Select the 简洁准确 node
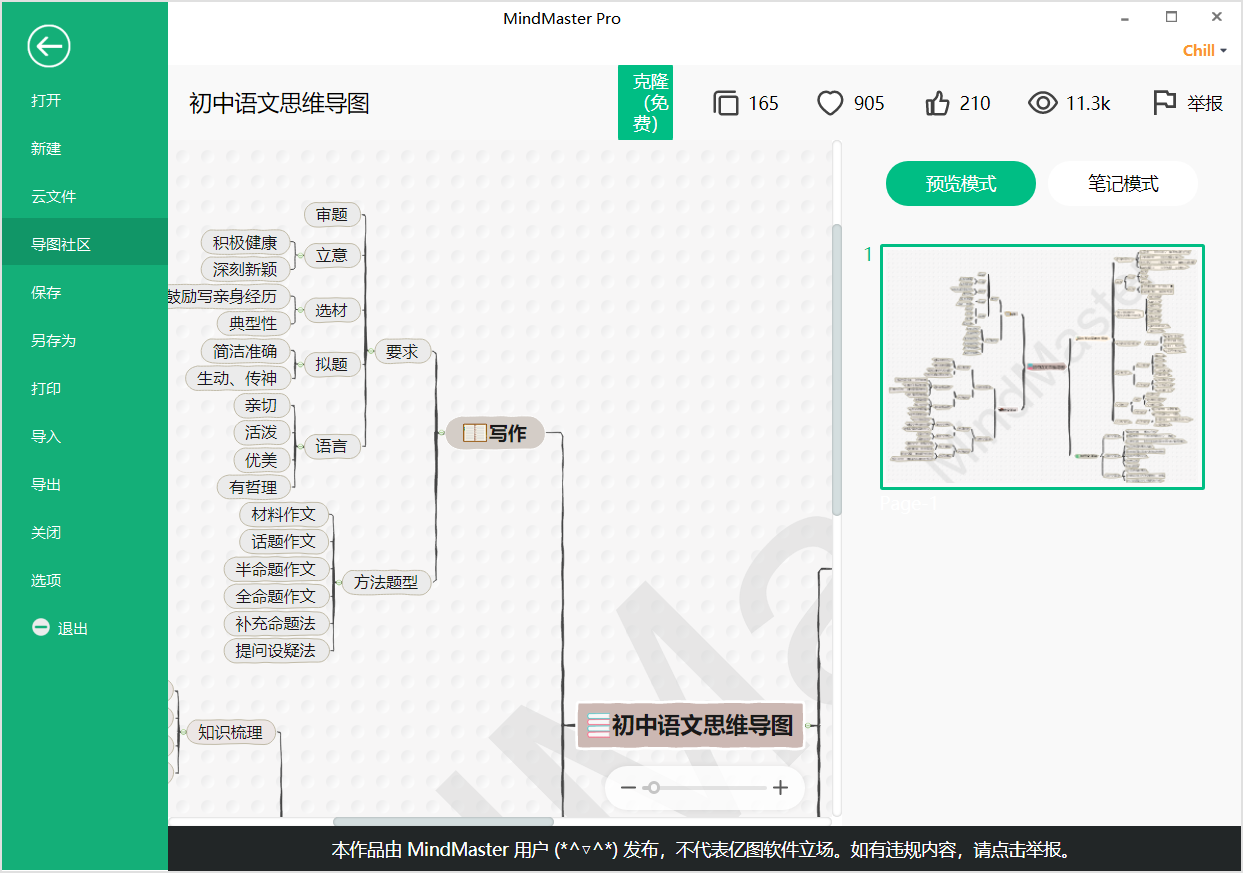Viewport: 1243px width, 873px height. (x=245, y=351)
